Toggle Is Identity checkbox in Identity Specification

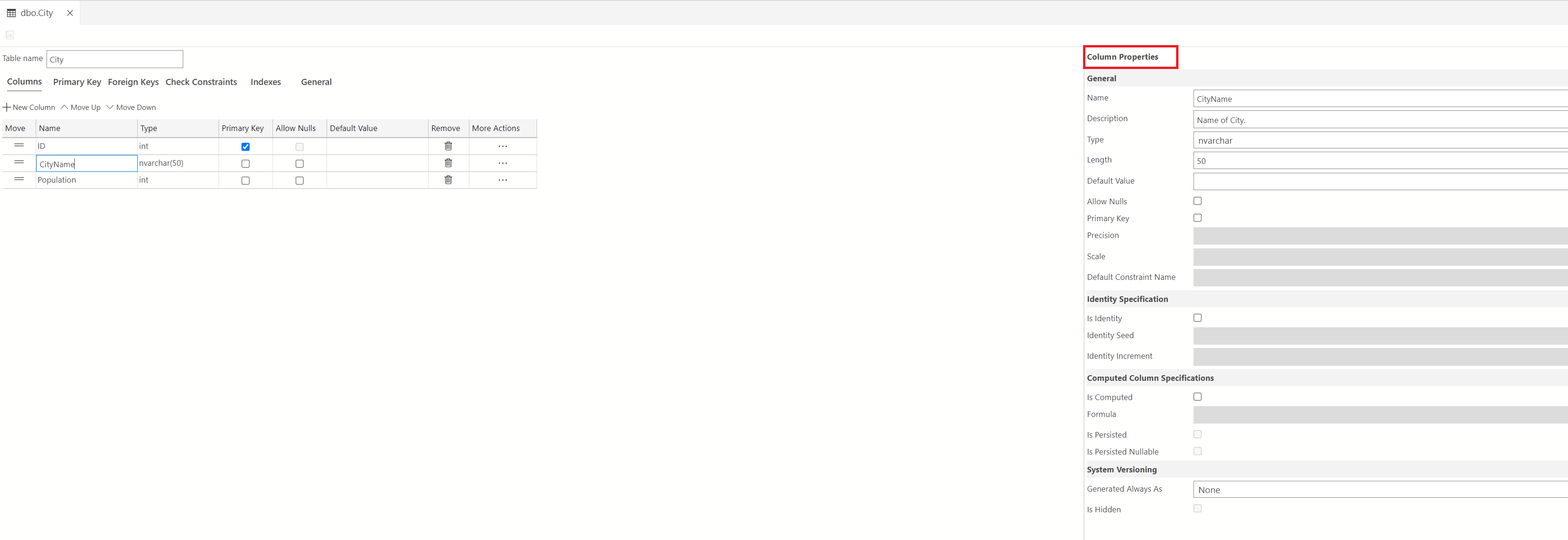(1197, 317)
